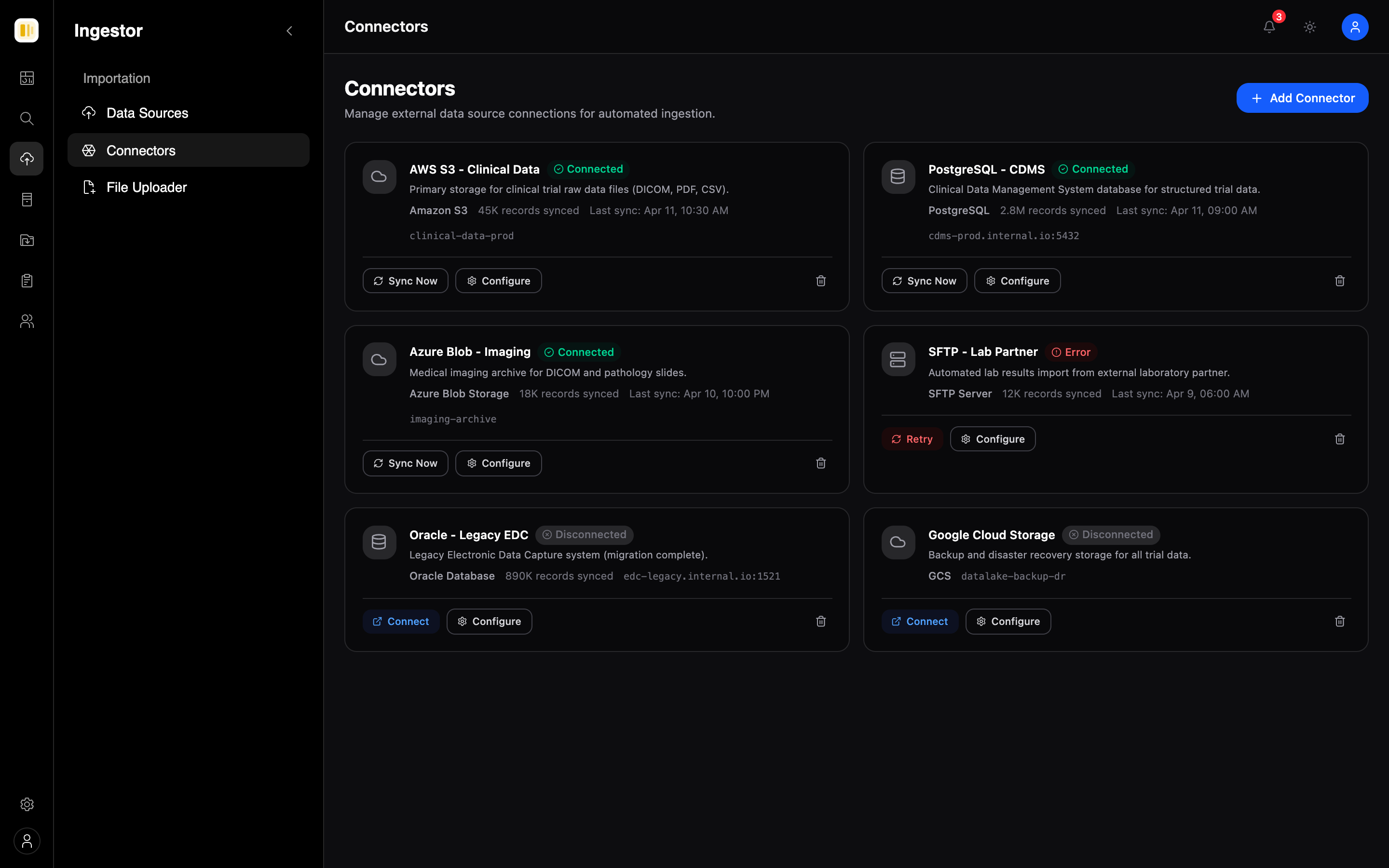Click the Add Connector button

1302,98
